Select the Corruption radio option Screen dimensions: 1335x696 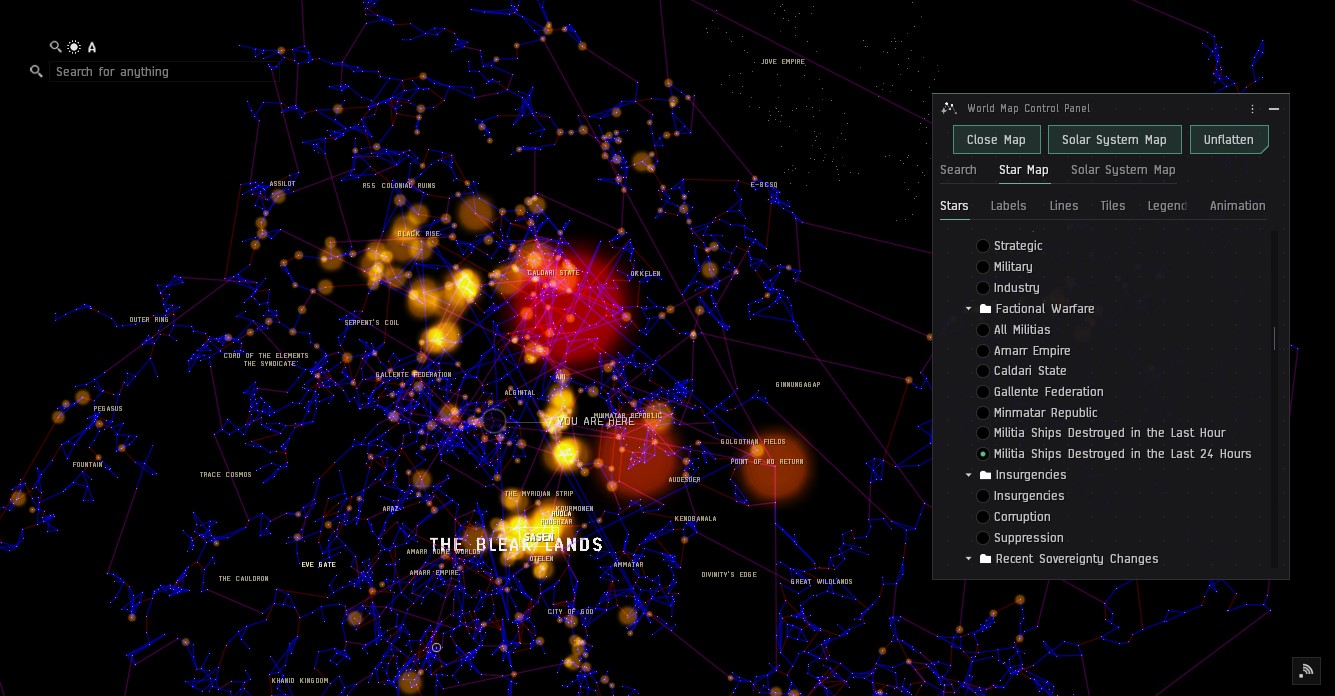pyautogui.click(x=983, y=517)
